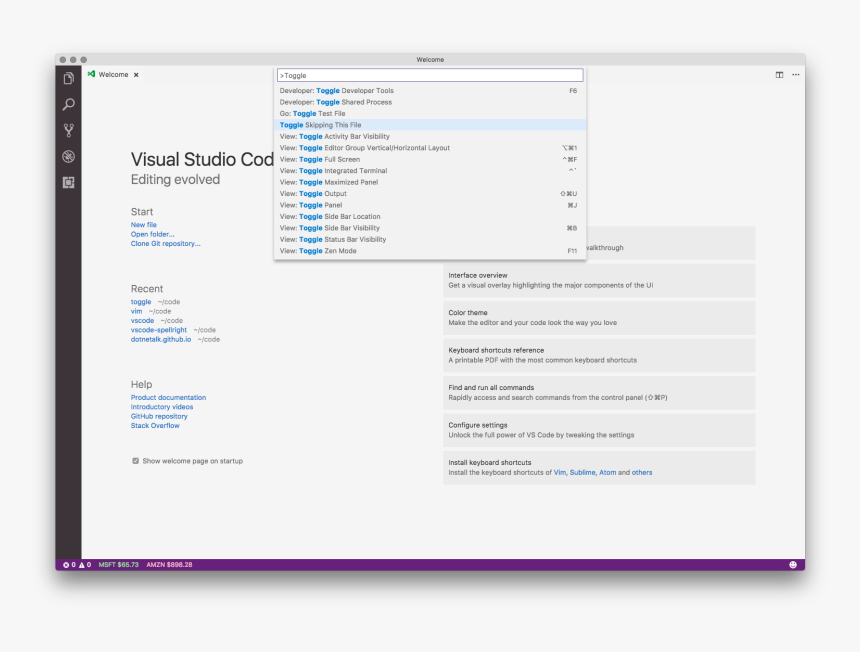
Task: Open the Source Control view icon
Action: [x=69, y=130]
